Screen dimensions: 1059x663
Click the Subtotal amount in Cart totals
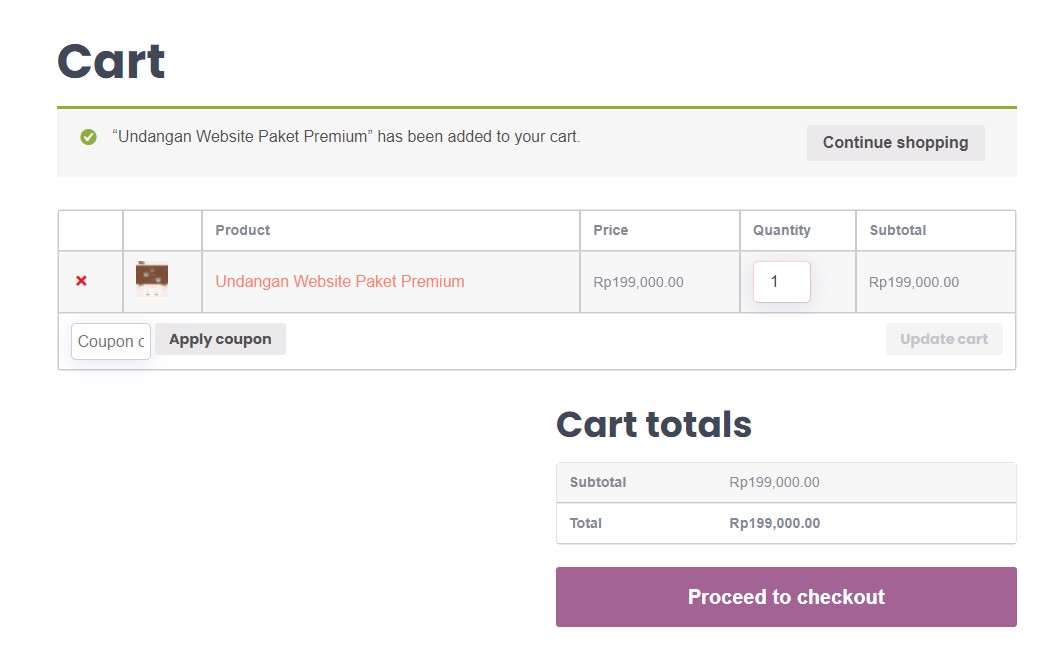[774, 482]
